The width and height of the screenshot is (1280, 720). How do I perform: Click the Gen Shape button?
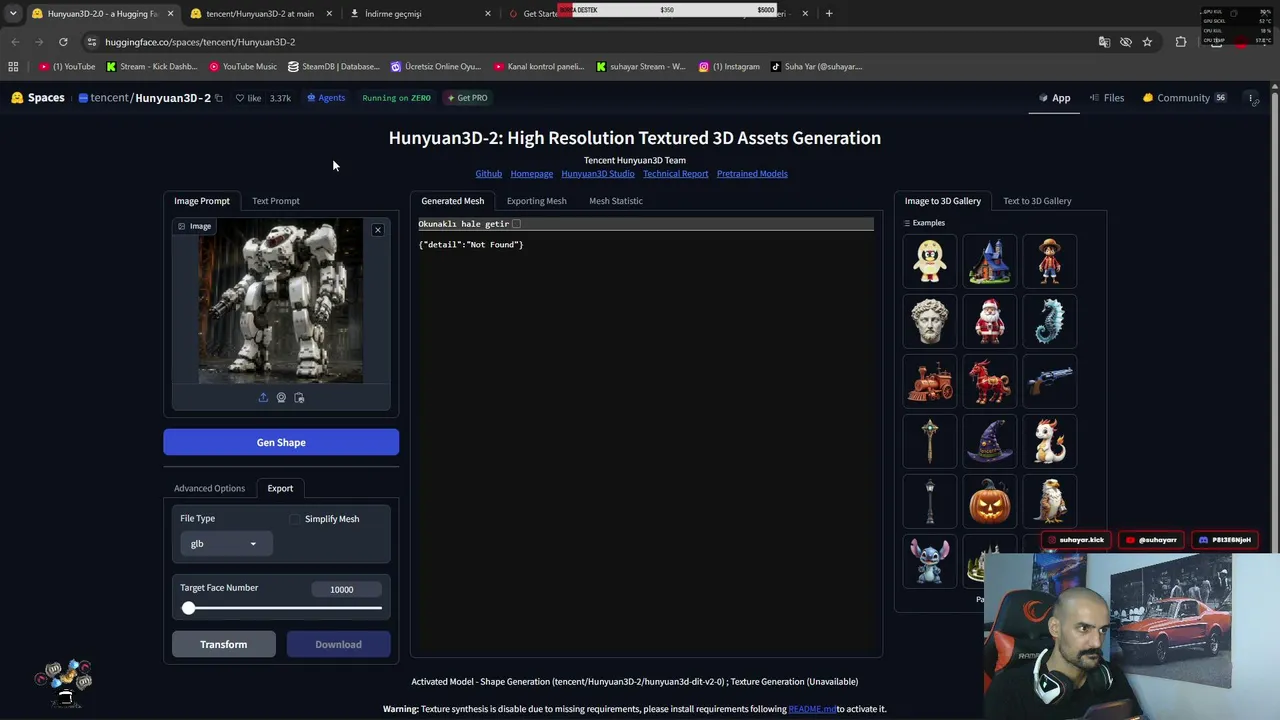(281, 442)
